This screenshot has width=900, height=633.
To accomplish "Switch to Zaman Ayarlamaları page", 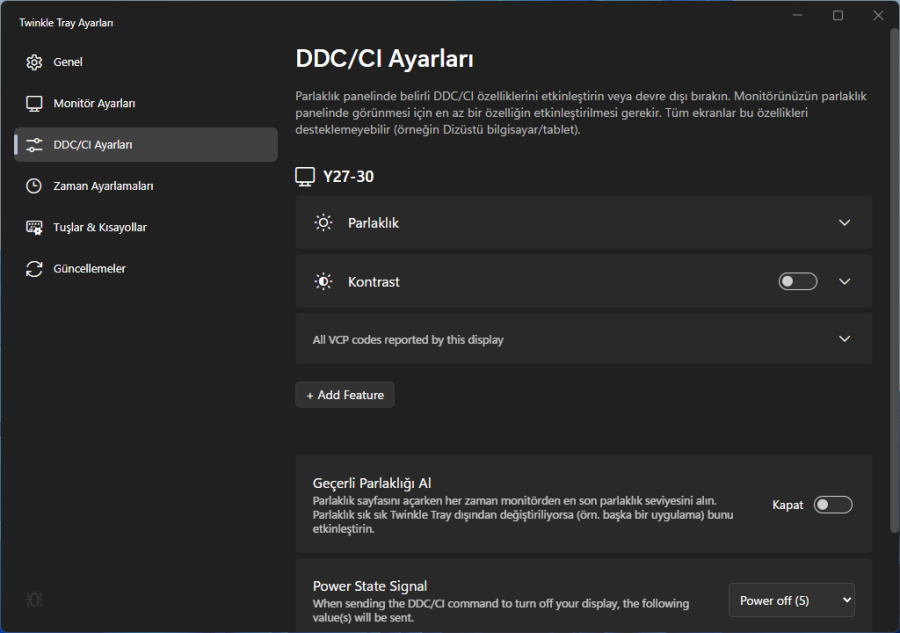I will coord(103,186).
